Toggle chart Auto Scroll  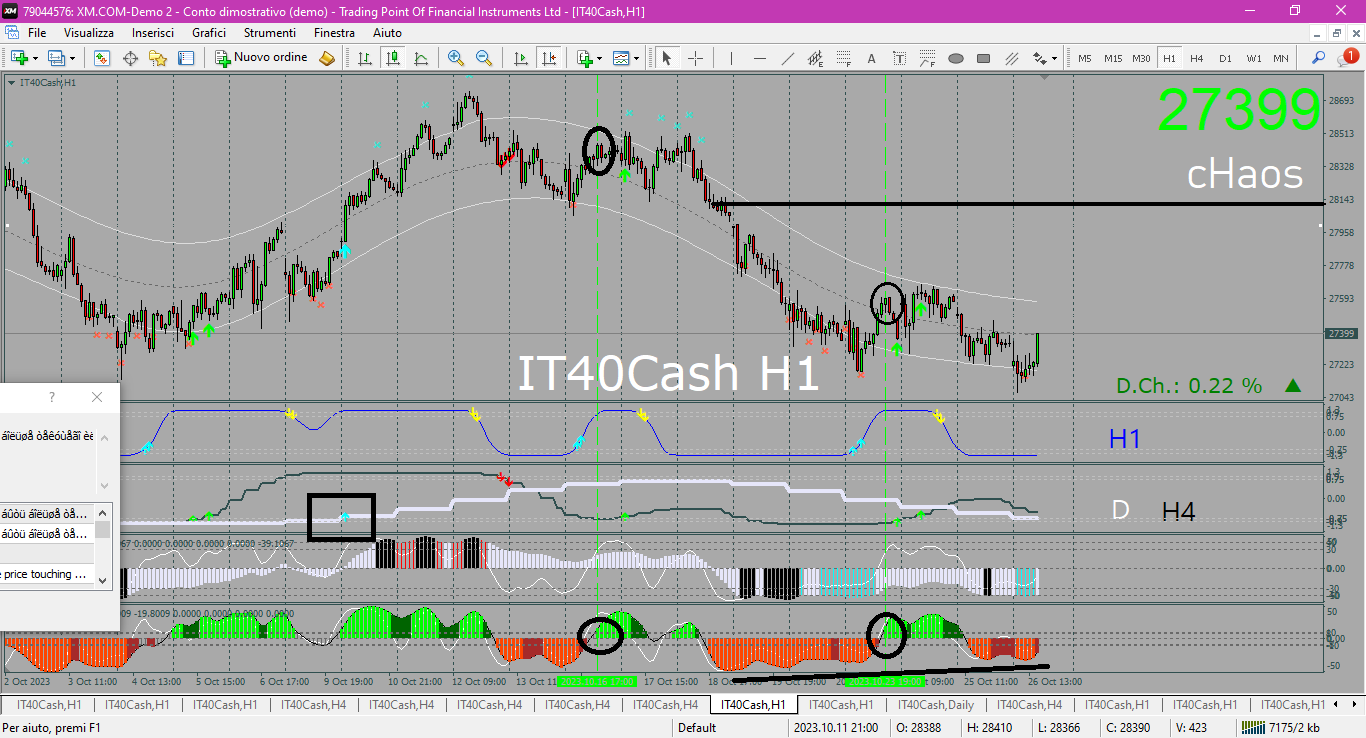pos(520,58)
